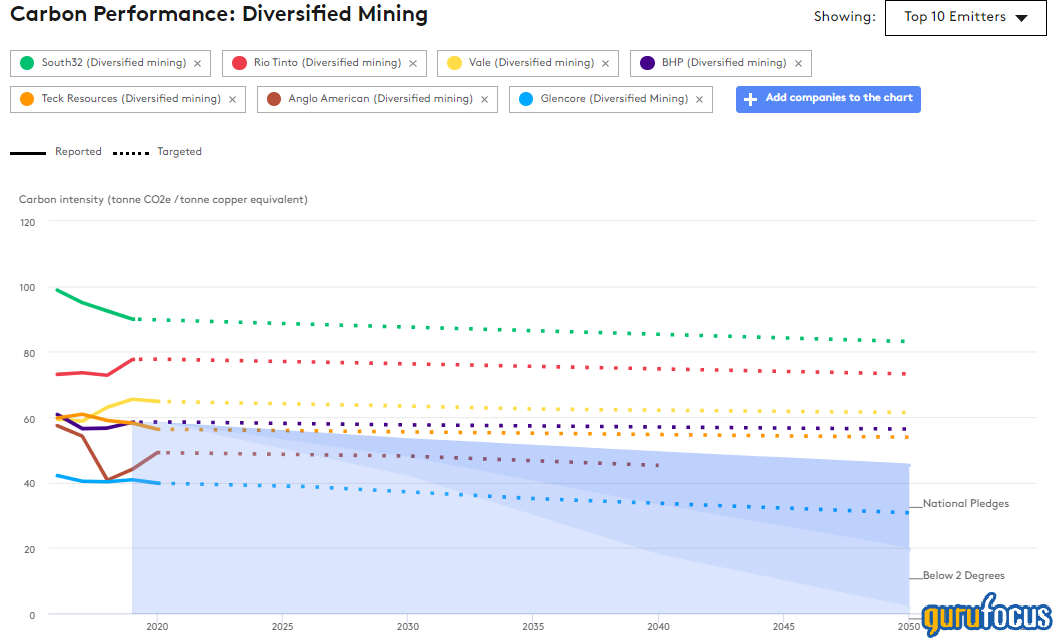Viewport: 1058px width, 643px height.
Task: Click the blue Glencore color dot
Action: (x=526, y=99)
